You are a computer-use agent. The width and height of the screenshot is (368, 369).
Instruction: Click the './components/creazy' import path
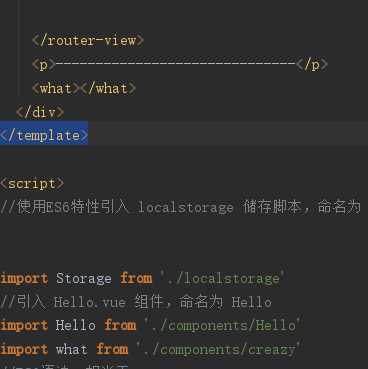(x=218, y=350)
